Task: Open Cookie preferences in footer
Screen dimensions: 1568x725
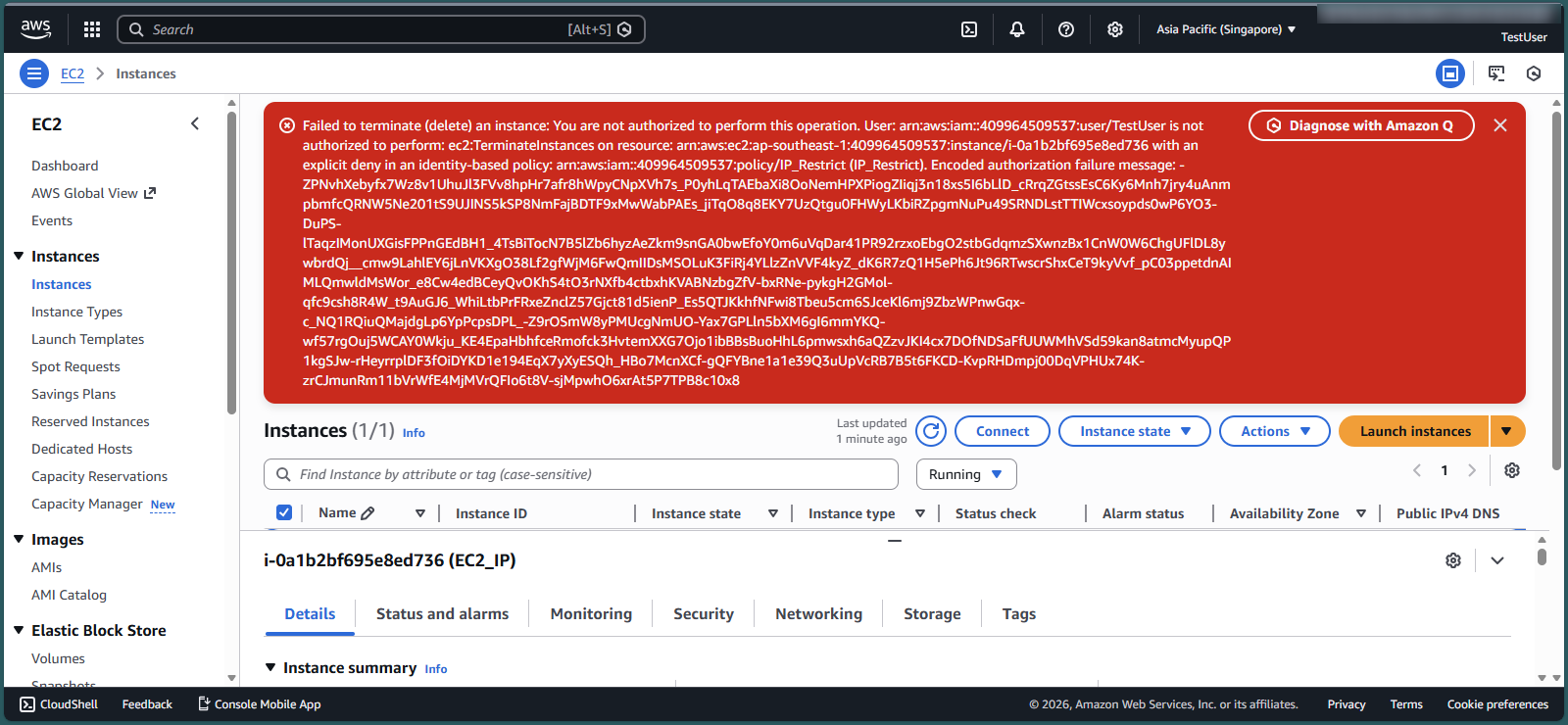Action: pyautogui.click(x=1497, y=703)
